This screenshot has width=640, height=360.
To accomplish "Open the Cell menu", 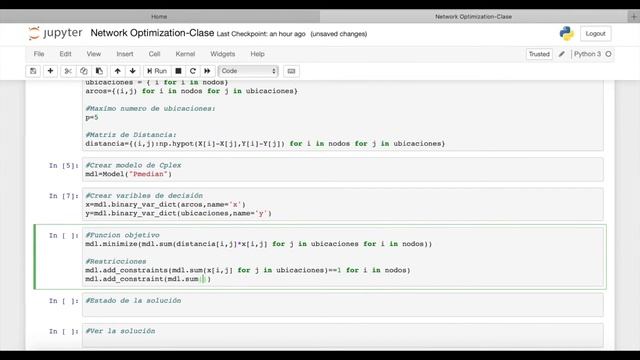I will 154,54.
